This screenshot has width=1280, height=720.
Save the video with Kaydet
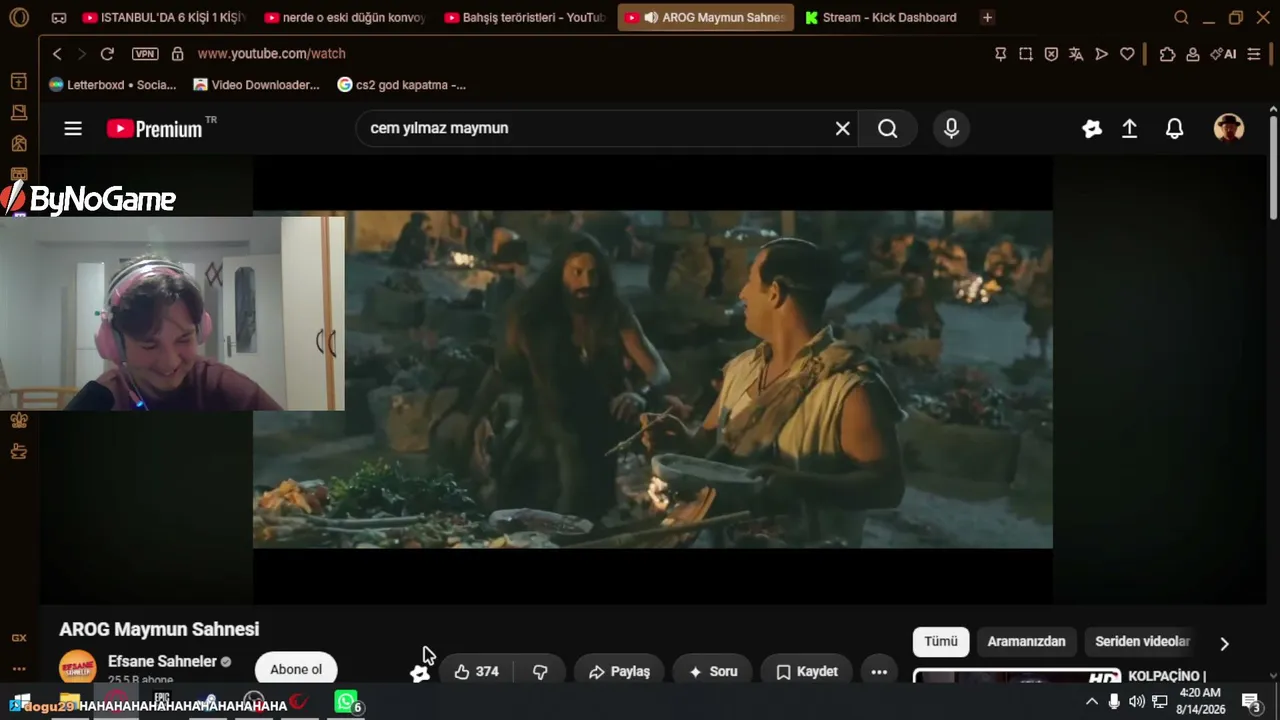coord(807,672)
